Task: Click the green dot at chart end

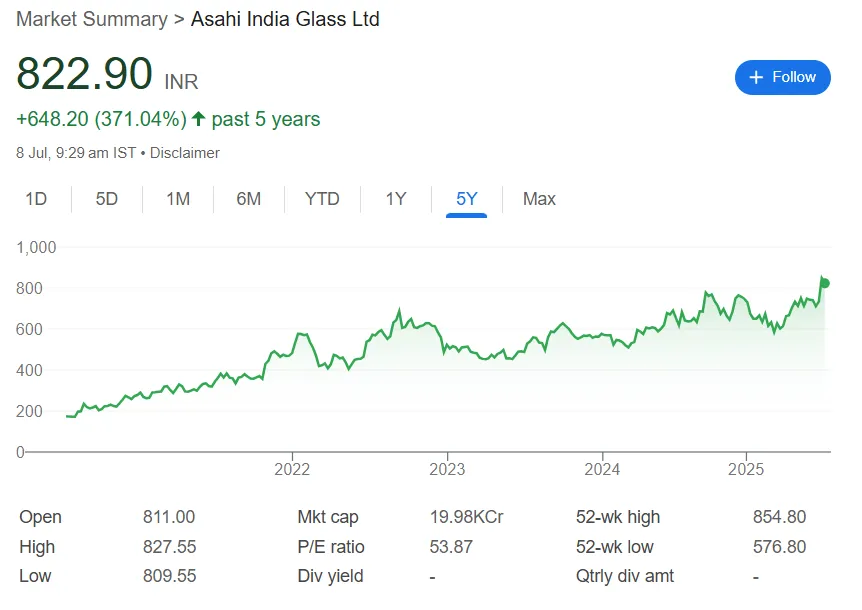Action: point(825,283)
